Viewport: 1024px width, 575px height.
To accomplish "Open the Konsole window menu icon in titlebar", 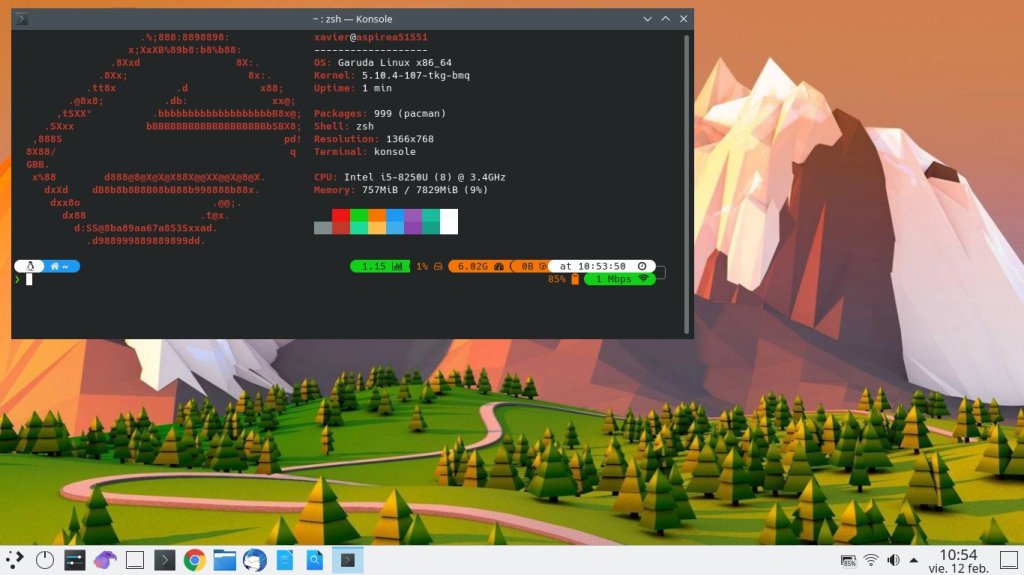I will (x=22, y=19).
